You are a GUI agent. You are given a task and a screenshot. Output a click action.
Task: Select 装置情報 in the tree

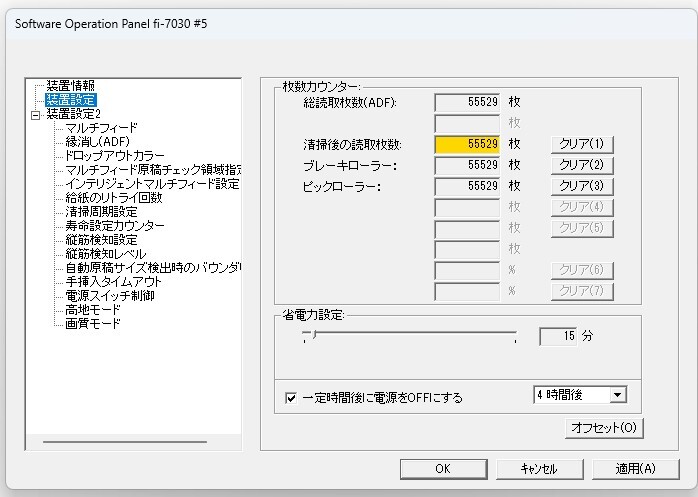pyautogui.click(x=70, y=86)
